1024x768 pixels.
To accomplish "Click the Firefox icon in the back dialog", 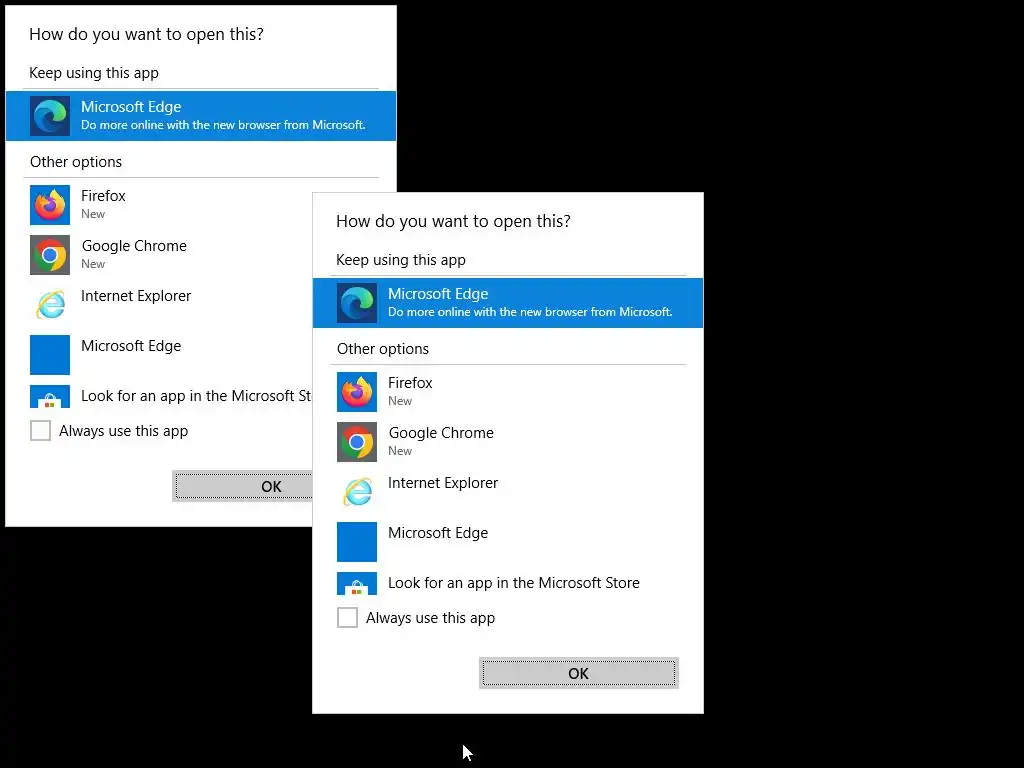I will pyautogui.click(x=50, y=205).
